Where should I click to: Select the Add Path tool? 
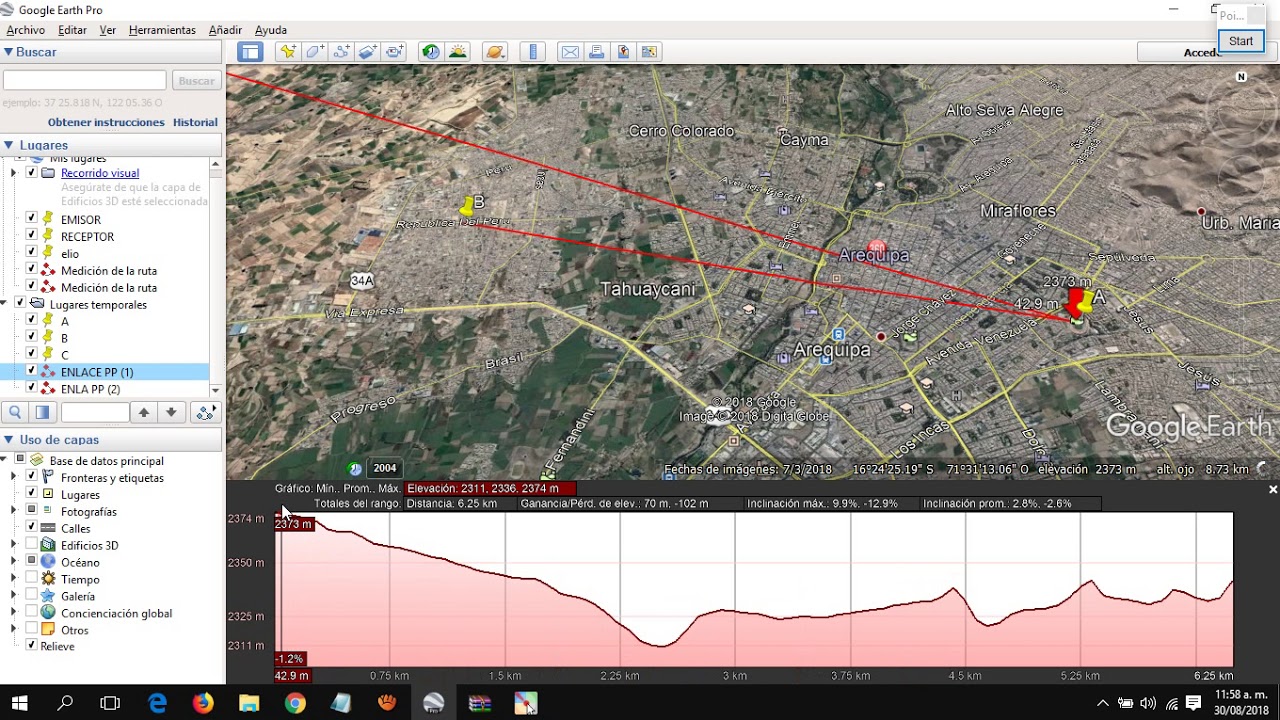pos(341,52)
